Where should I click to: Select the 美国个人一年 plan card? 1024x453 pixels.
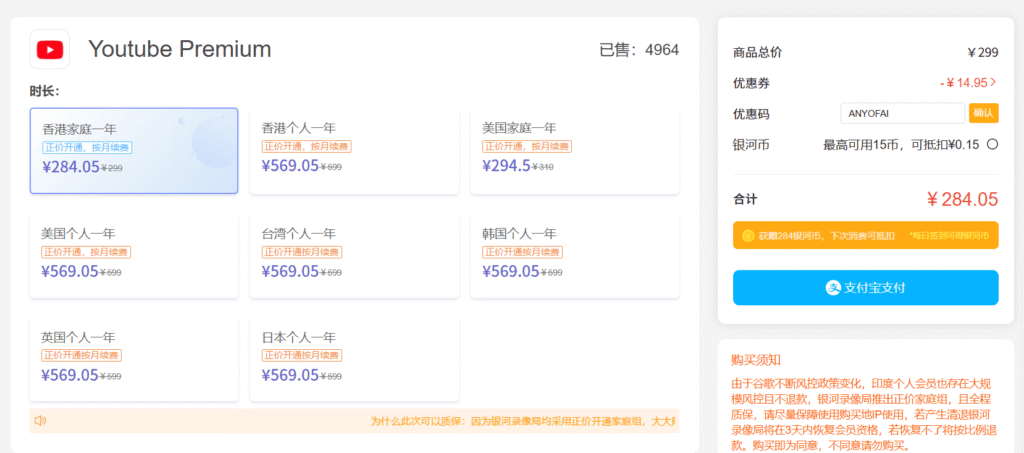134,256
